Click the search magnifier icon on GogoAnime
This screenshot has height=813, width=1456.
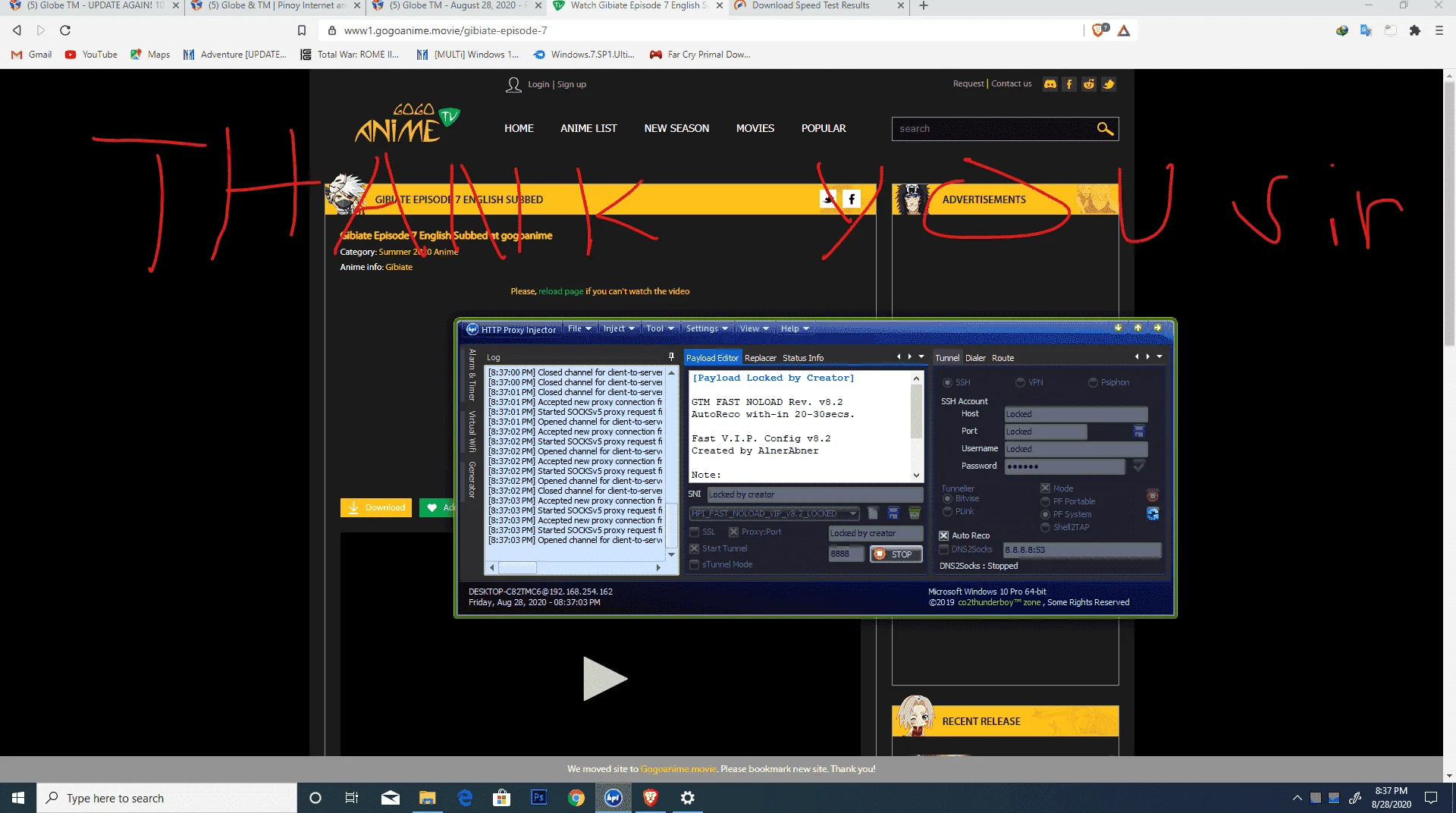point(1105,129)
